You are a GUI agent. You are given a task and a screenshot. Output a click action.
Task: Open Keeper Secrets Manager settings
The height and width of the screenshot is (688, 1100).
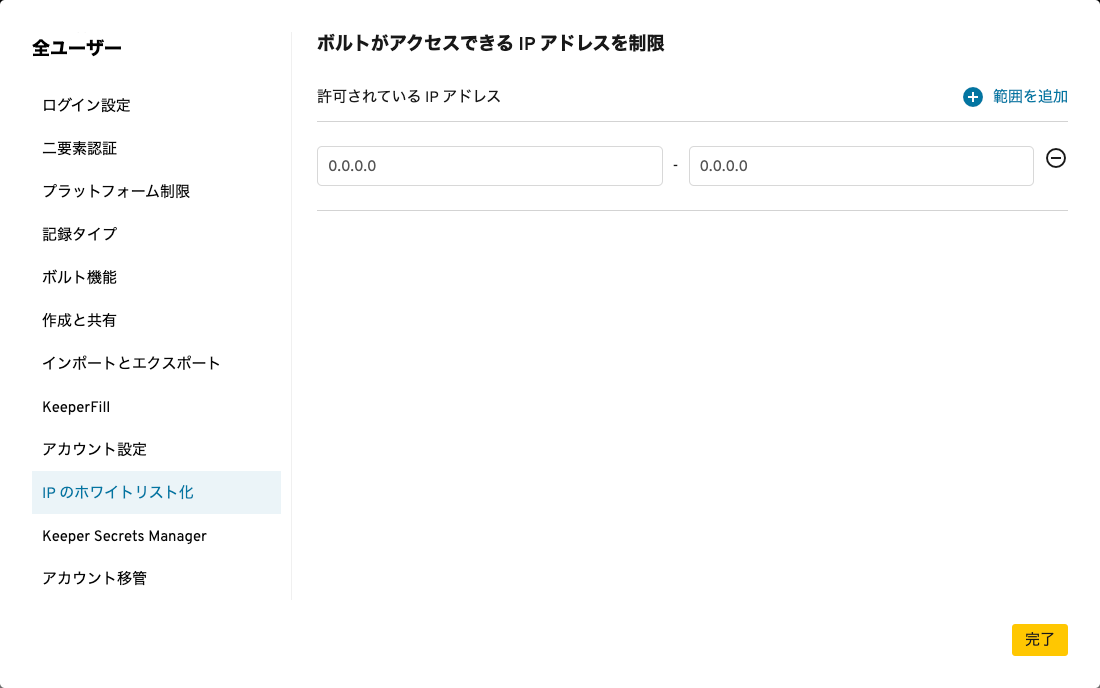pos(125,536)
